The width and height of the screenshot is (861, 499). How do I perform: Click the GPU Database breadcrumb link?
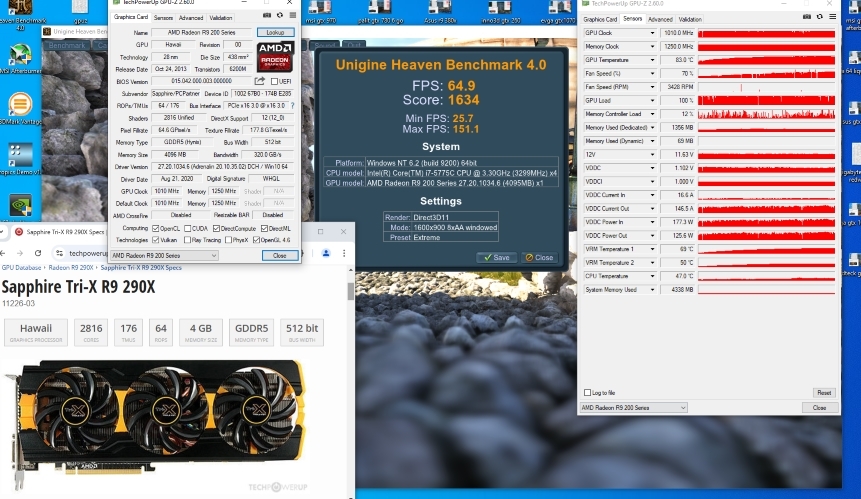21,267
